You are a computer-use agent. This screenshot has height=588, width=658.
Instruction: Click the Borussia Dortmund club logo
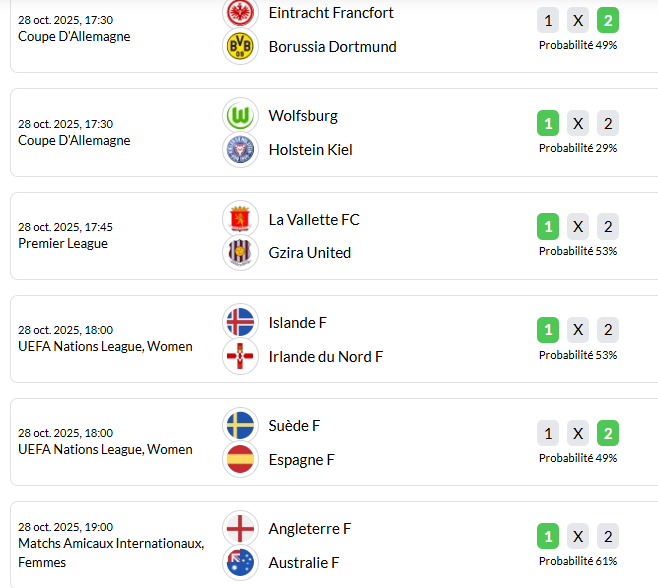pos(240,46)
